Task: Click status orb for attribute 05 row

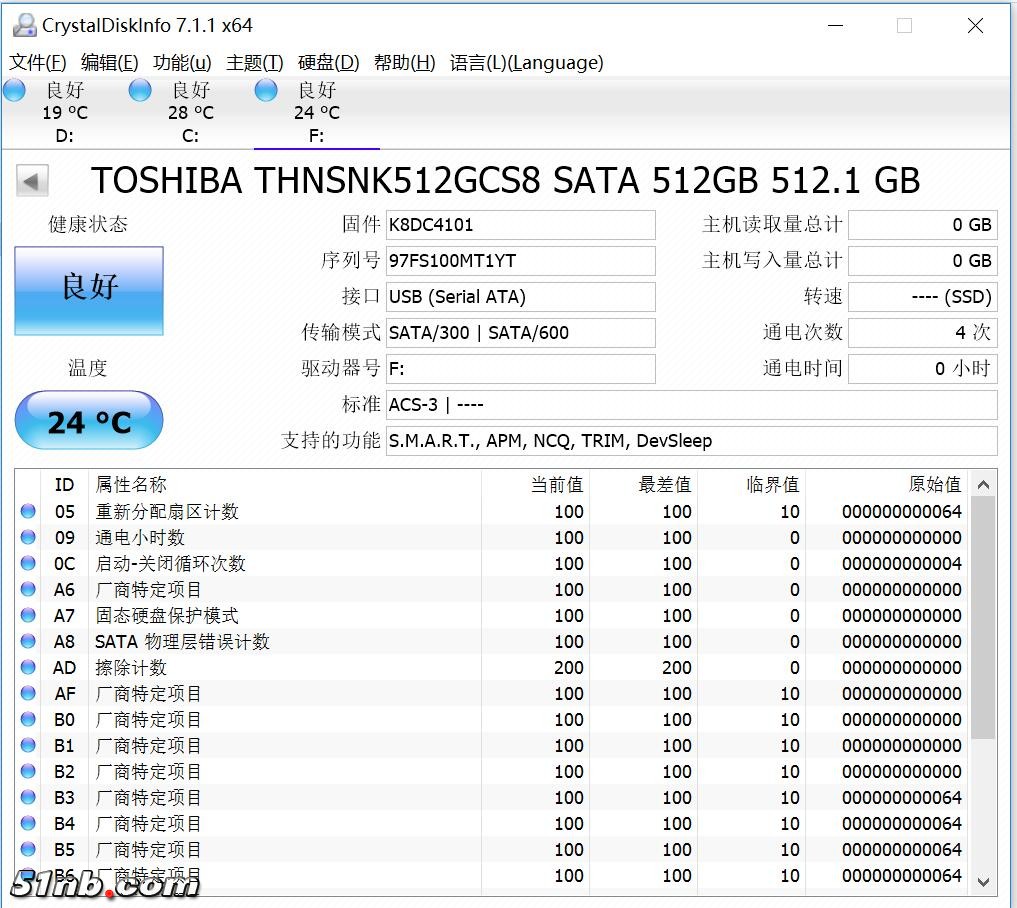Action: 28,512
